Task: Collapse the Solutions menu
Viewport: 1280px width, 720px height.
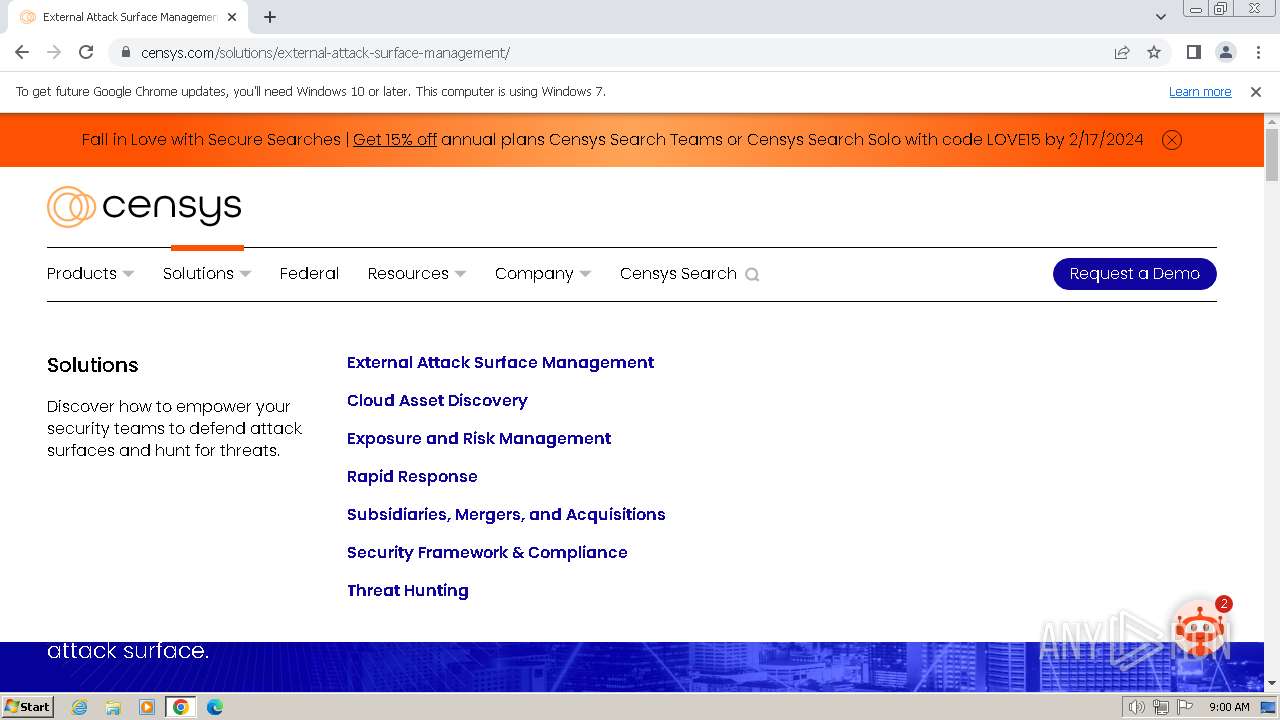Action: (207, 274)
